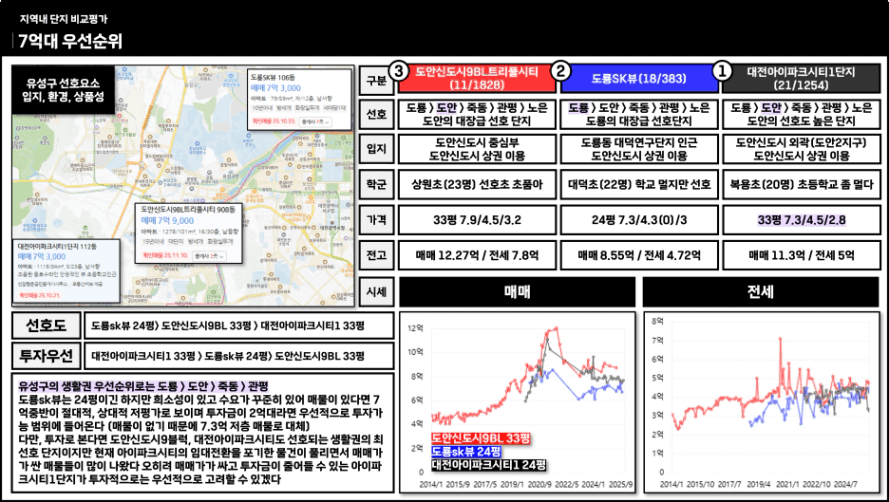Click the 세대당1대 tag on 도룡SK뷰 card
The height and width of the screenshot is (502, 889).
(335, 108)
